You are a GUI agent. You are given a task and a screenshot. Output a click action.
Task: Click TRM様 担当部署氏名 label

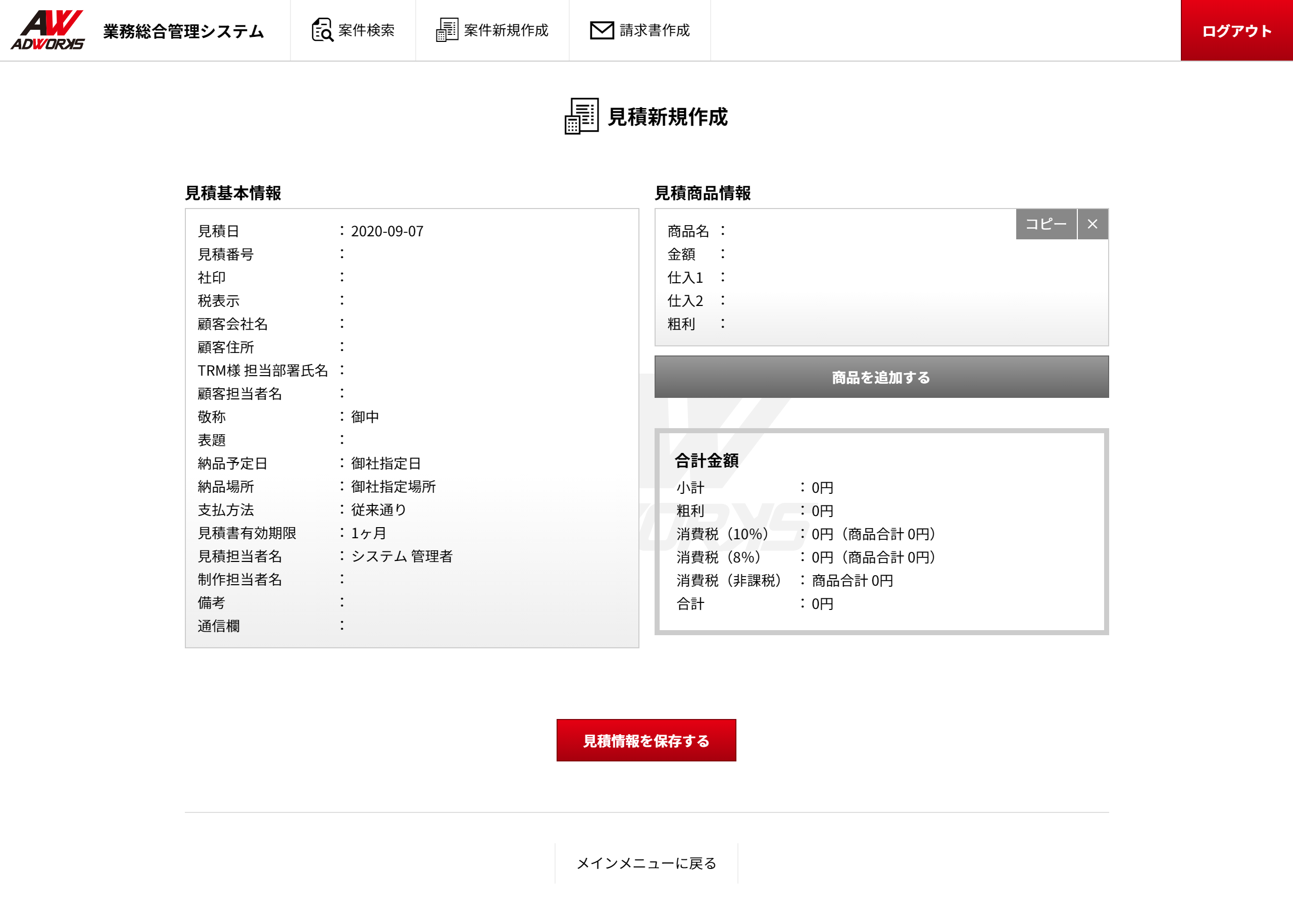click(263, 371)
